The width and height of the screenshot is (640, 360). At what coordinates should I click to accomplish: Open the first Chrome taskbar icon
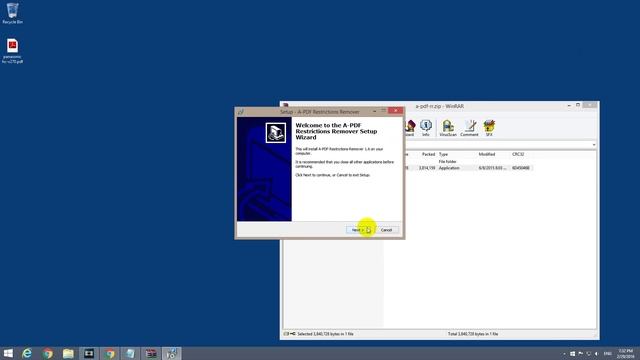48,353
